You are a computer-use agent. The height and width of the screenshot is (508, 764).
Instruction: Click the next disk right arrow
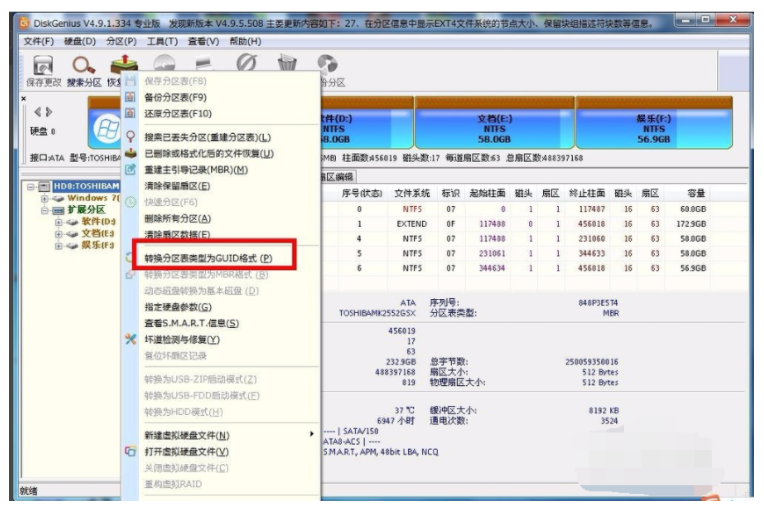49,112
